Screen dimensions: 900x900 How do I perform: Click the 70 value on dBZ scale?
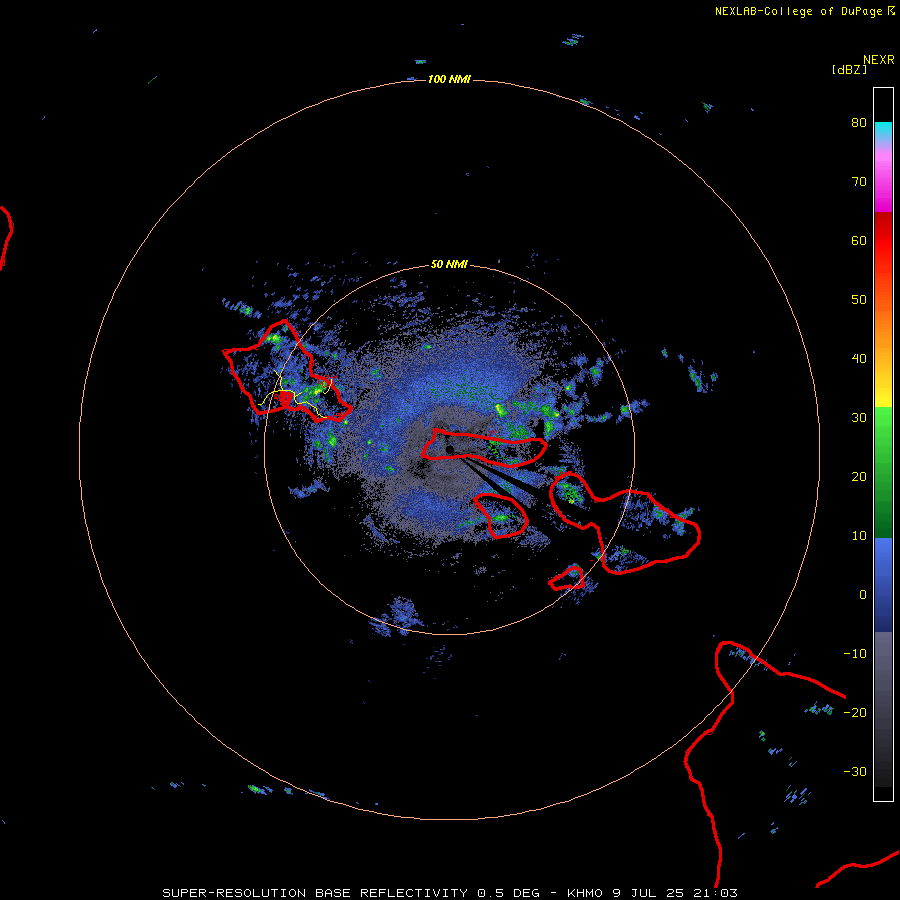click(x=859, y=181)
